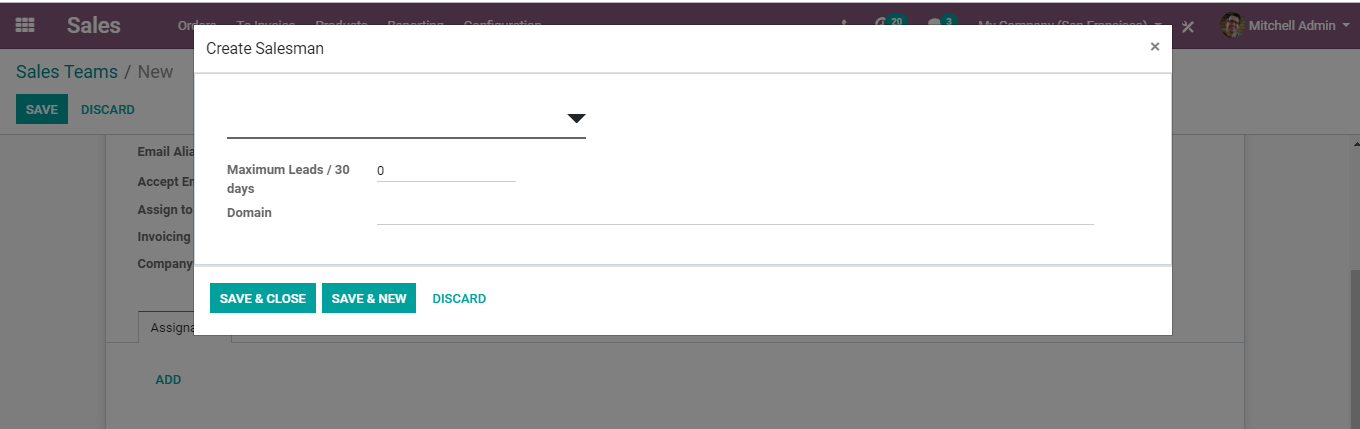Screen dimensions: 1360x429
Task: Open the Sales app title
Action: click(94, 26)
